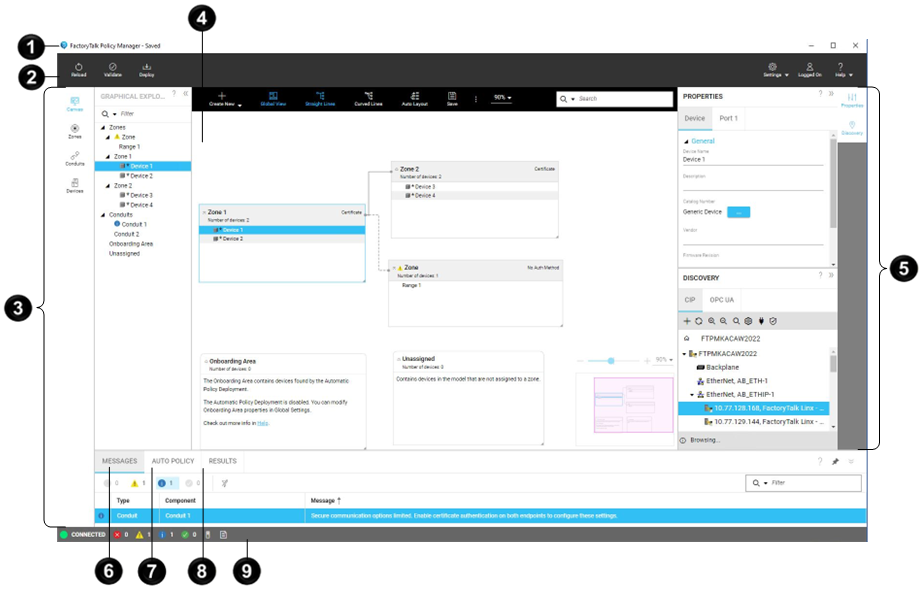Open the Properties side tab icon

[x=852, y=99]
